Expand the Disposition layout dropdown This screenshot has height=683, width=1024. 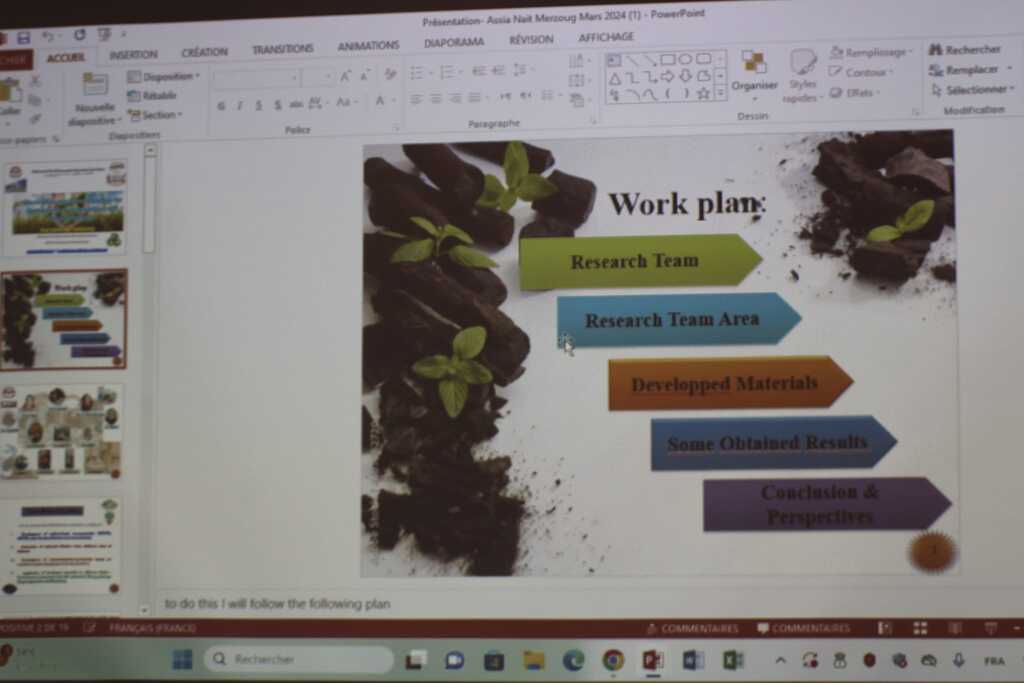point(165,76)
